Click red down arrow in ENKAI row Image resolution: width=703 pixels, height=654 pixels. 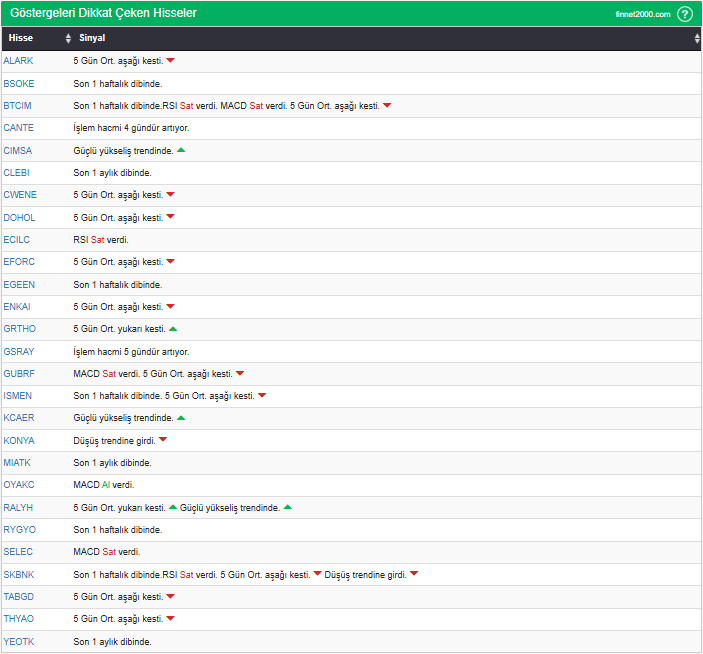pyautogui.click(x=170, y=306)
